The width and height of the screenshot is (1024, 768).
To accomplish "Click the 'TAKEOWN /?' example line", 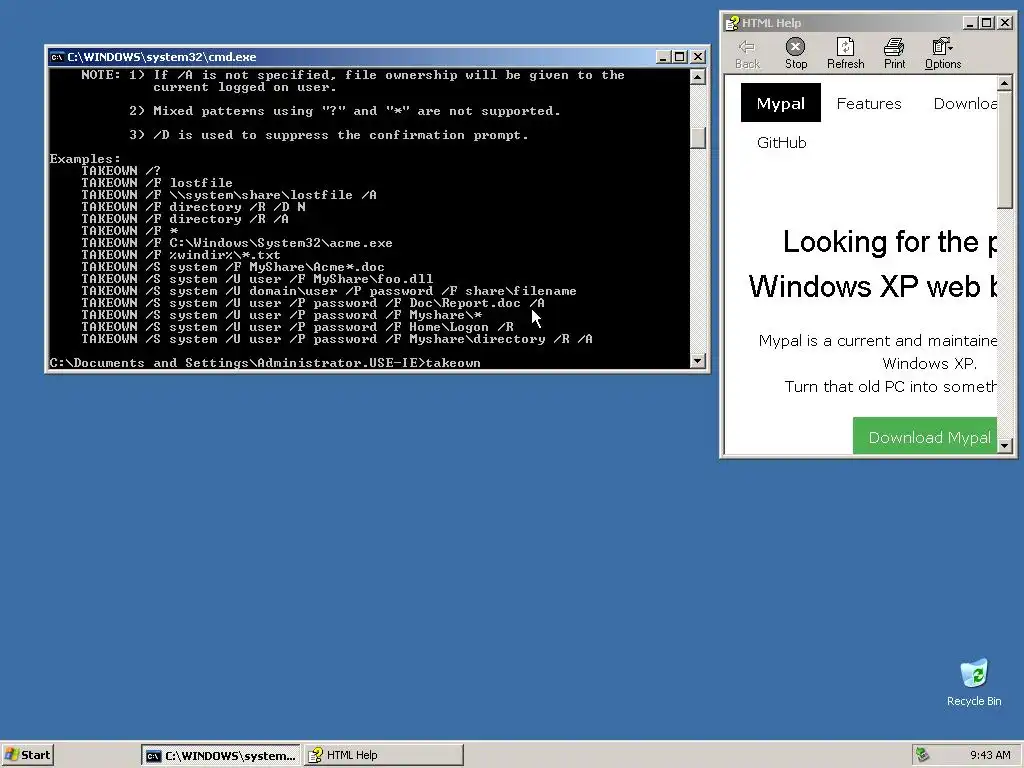I will pos(121,171).
